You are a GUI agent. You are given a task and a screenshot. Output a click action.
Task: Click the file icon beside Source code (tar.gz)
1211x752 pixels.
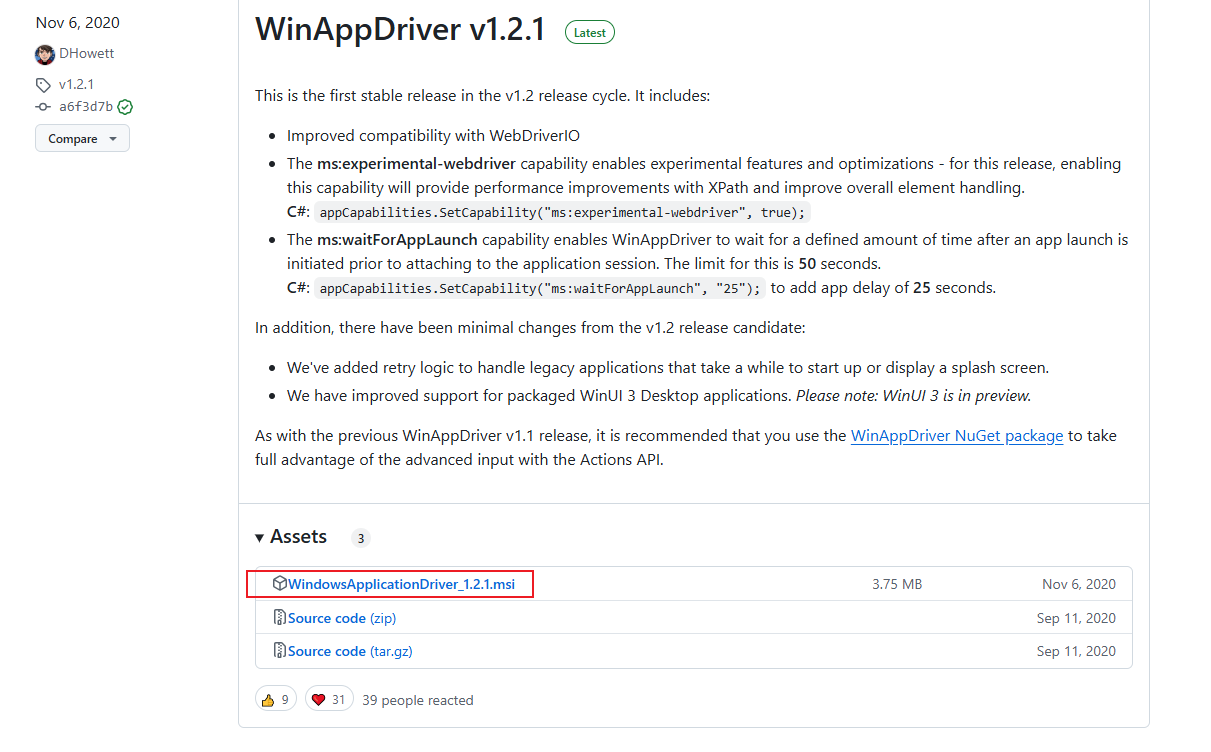click(279, 650)
